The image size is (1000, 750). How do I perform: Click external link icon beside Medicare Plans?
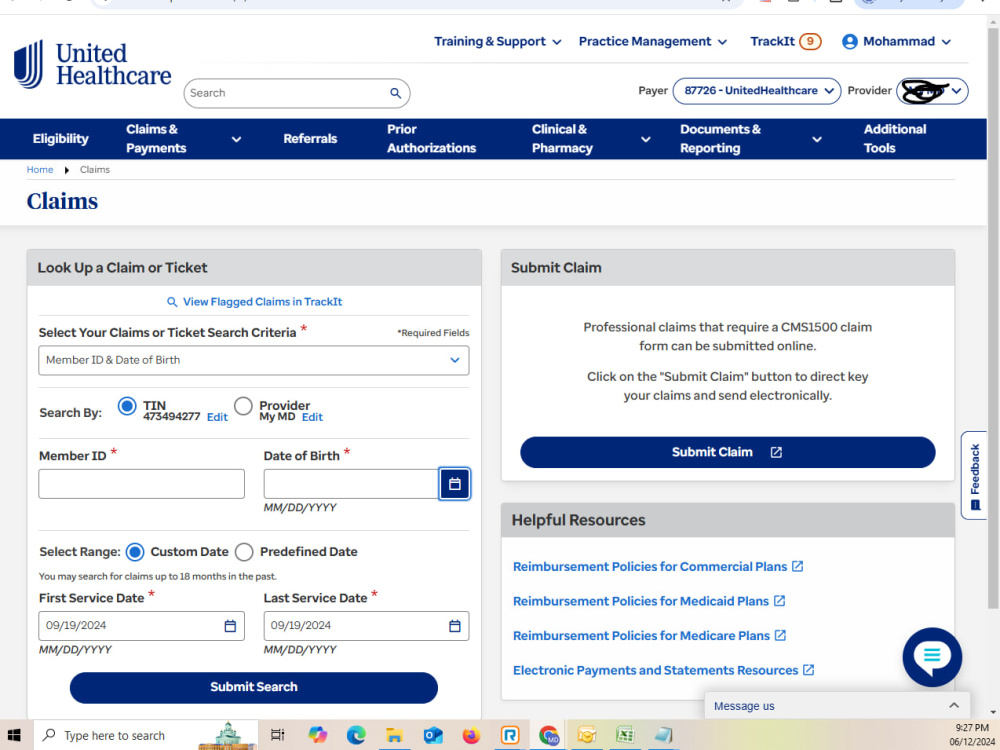tap(780, 635)
